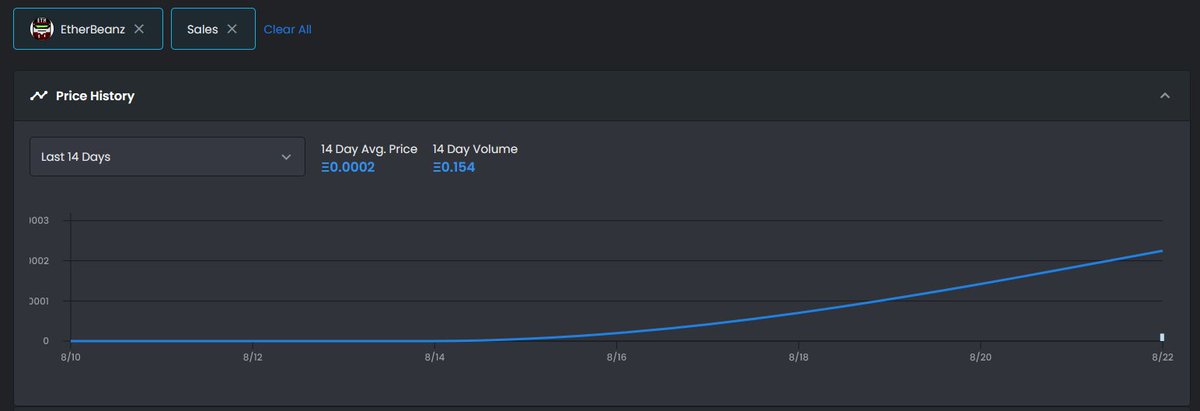Click the 8/22 date axis label
1200x411 pixels.
click(x=1162, y=357)
